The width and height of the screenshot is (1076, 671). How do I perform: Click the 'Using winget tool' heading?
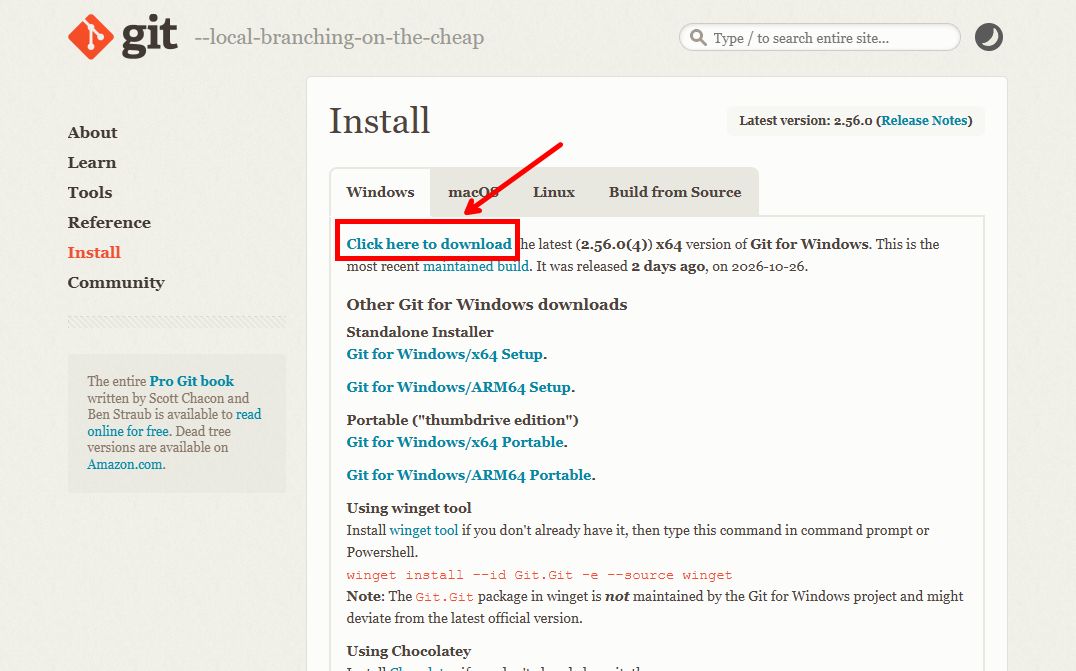[409, 508]
